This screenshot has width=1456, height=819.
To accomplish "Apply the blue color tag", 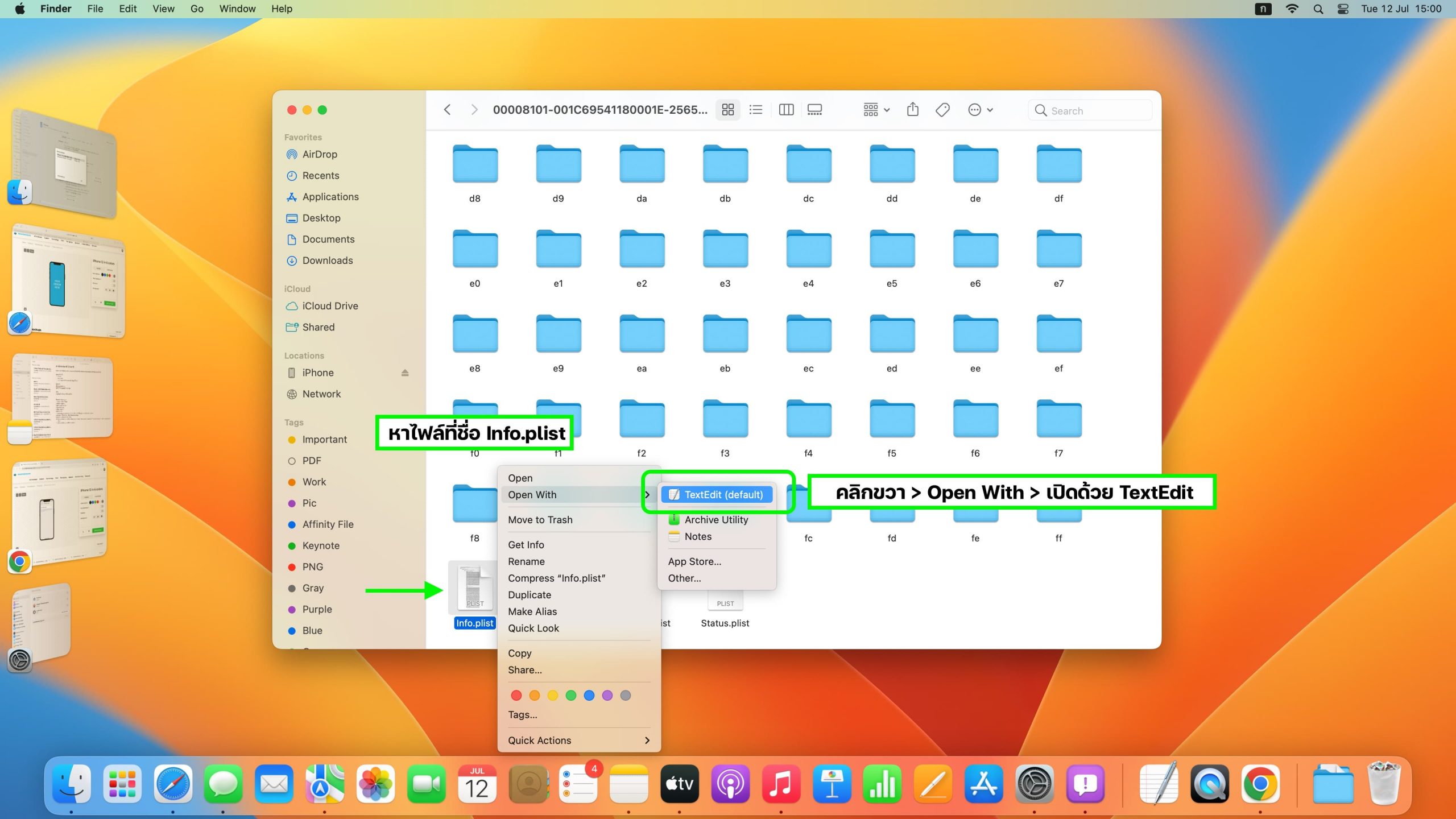I will click(x=589, y=695).
